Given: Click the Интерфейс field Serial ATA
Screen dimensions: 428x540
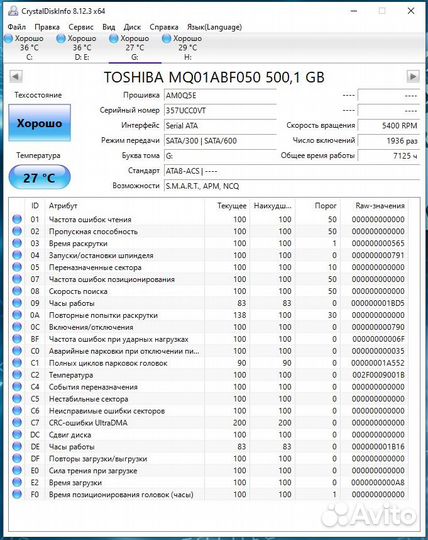Looking at the screenshot, I should click(220, 125).
